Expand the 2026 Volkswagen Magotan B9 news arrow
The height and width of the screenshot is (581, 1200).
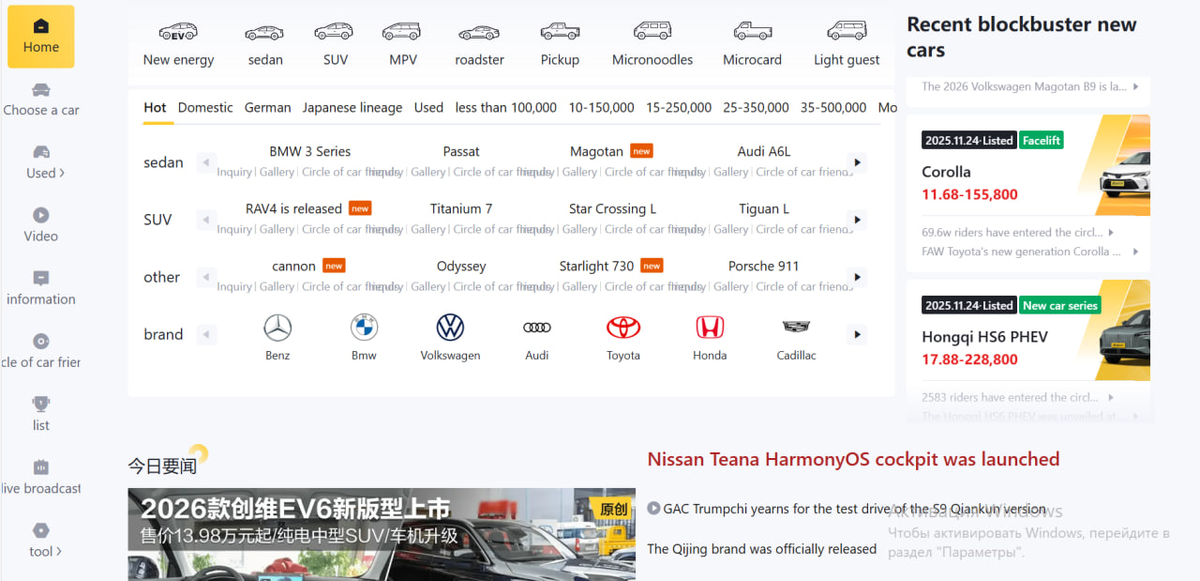pyautogui.click(x=1136, y=87)
